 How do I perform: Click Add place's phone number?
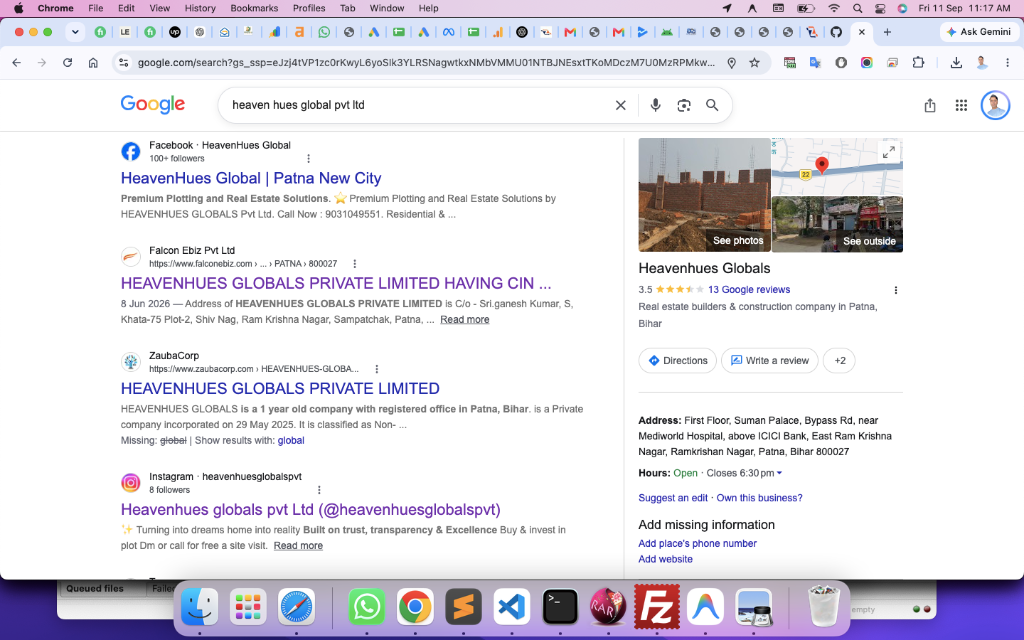pos(697,543)
